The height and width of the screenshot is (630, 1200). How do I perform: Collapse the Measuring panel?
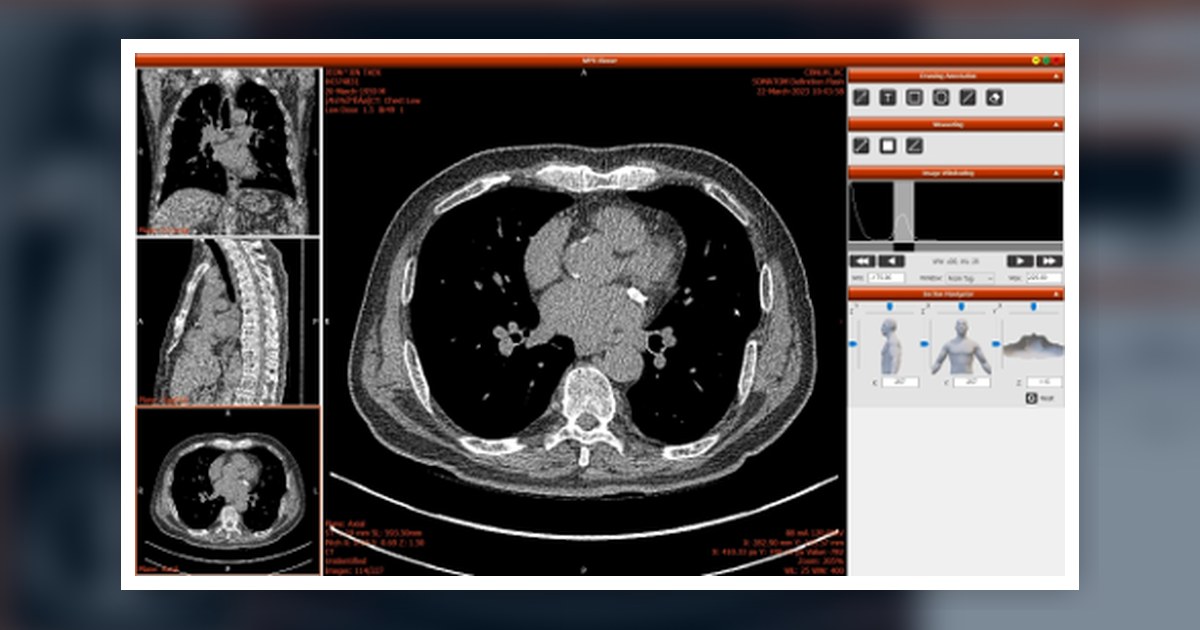(x=1058, y=125)
